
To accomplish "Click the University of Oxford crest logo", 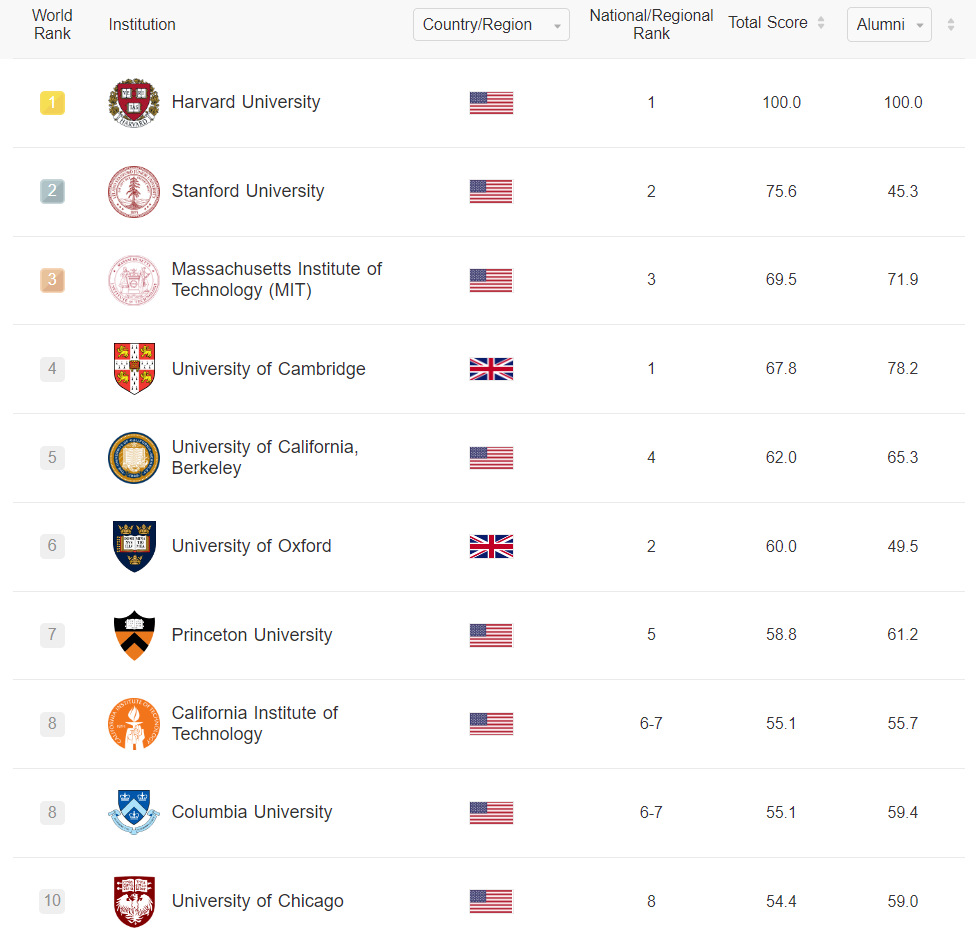I will (x=134, y=546).
